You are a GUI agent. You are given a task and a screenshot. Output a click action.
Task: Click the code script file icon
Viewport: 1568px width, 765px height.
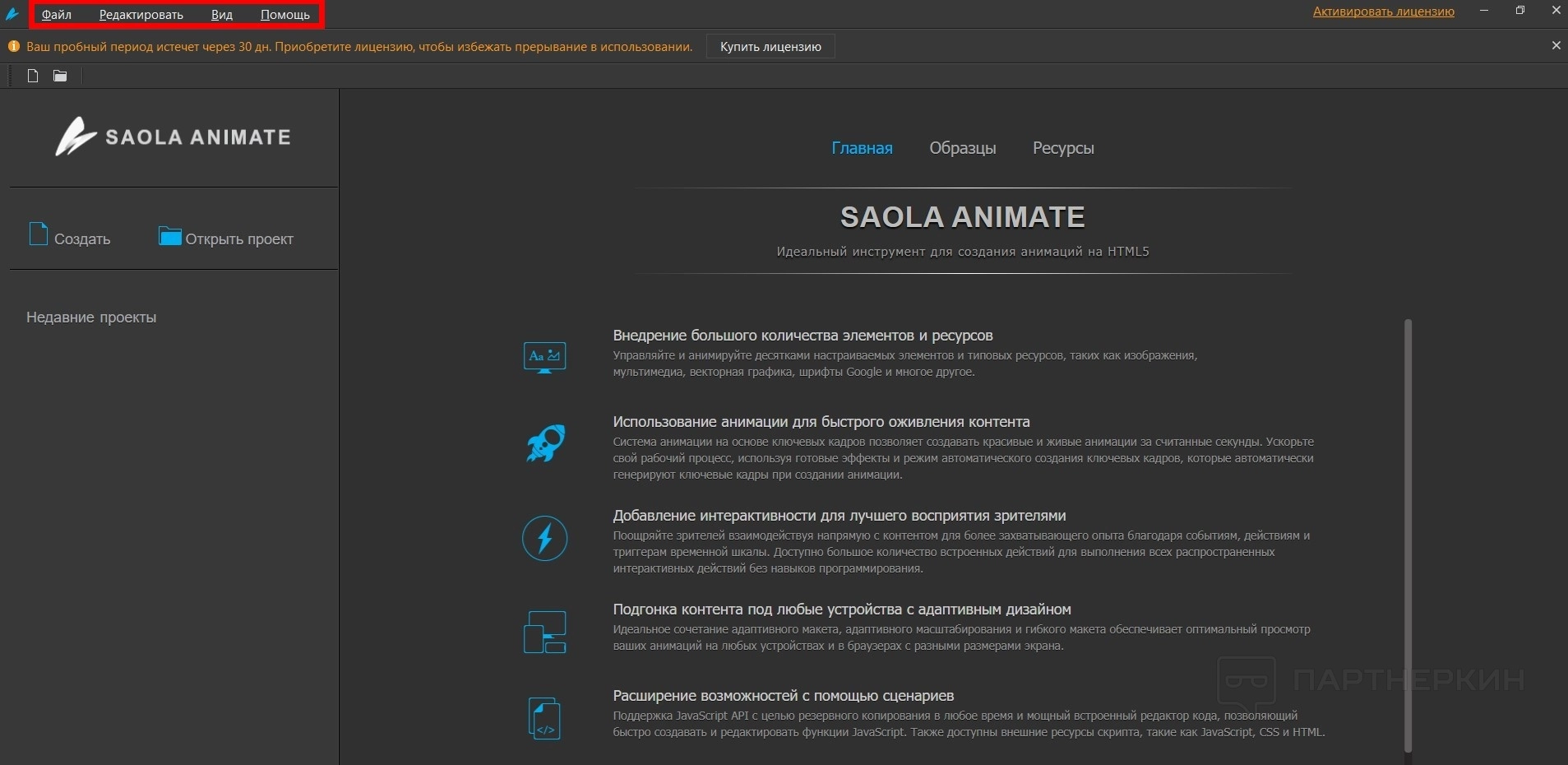pyautogui.click(x=544, y=718)
